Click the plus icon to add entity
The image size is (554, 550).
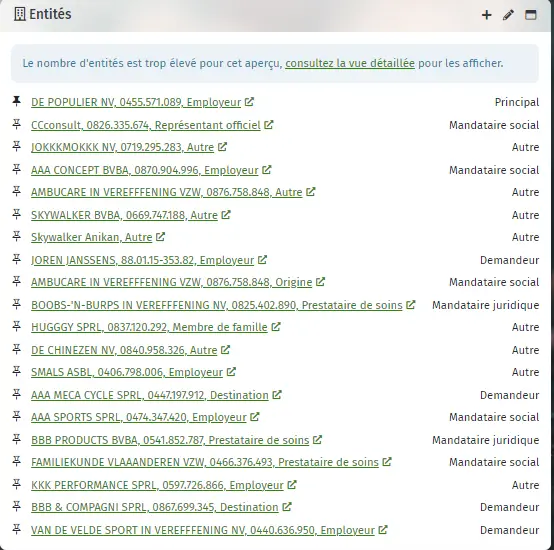[487, 15]
